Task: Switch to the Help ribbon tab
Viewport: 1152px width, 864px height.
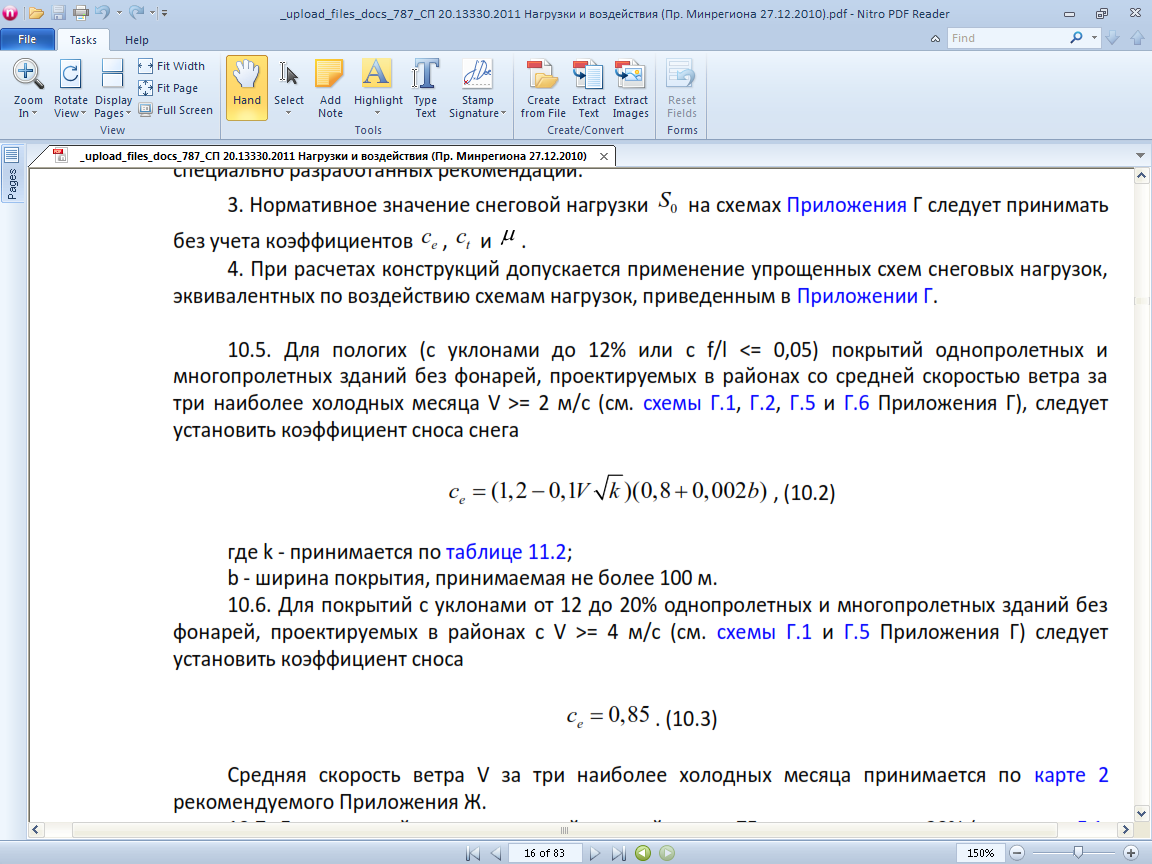Action: 137,40
